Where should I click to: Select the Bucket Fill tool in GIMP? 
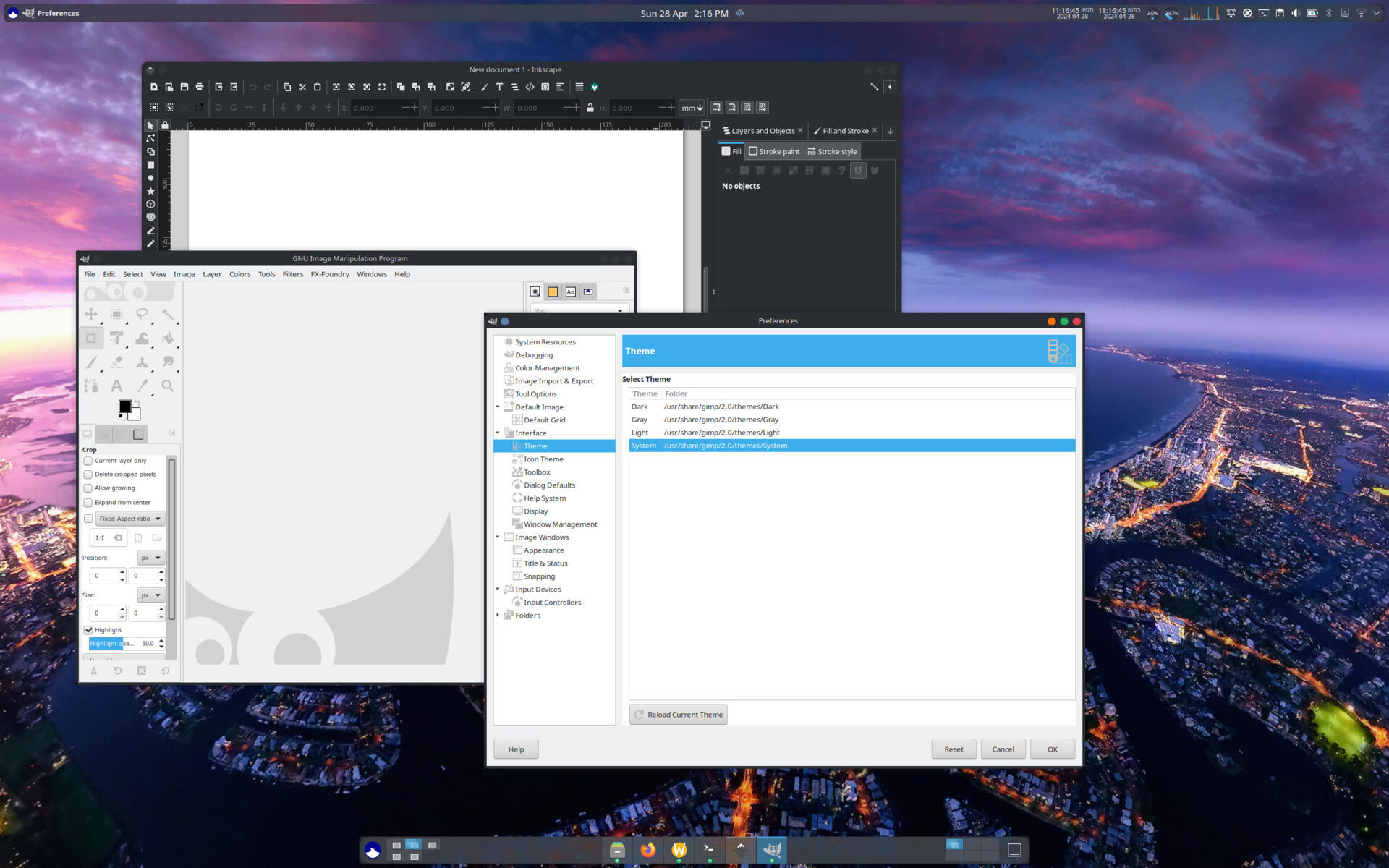(168, 338)
